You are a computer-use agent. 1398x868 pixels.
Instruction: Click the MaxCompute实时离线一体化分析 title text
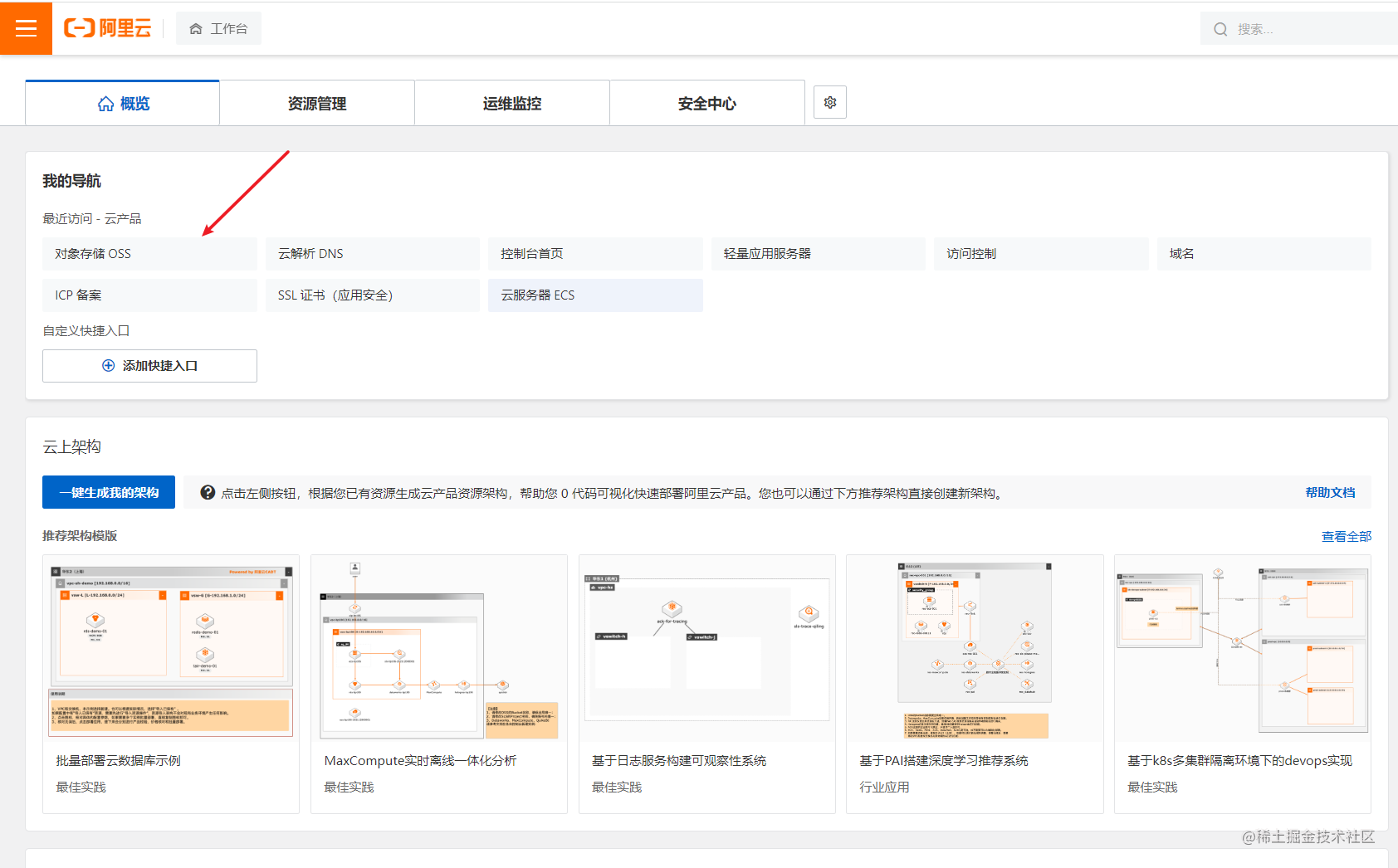click(420, 761)
